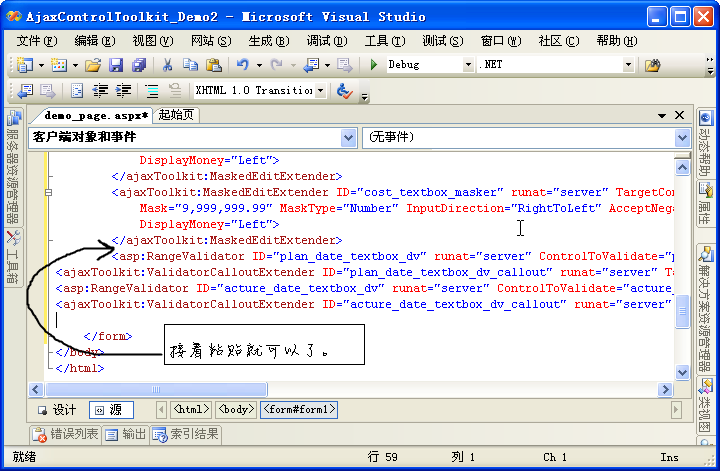The height and width of the screenshot is (471, 720).
Task: Click the Copy icon in toolbar
Action: point(190,65)
